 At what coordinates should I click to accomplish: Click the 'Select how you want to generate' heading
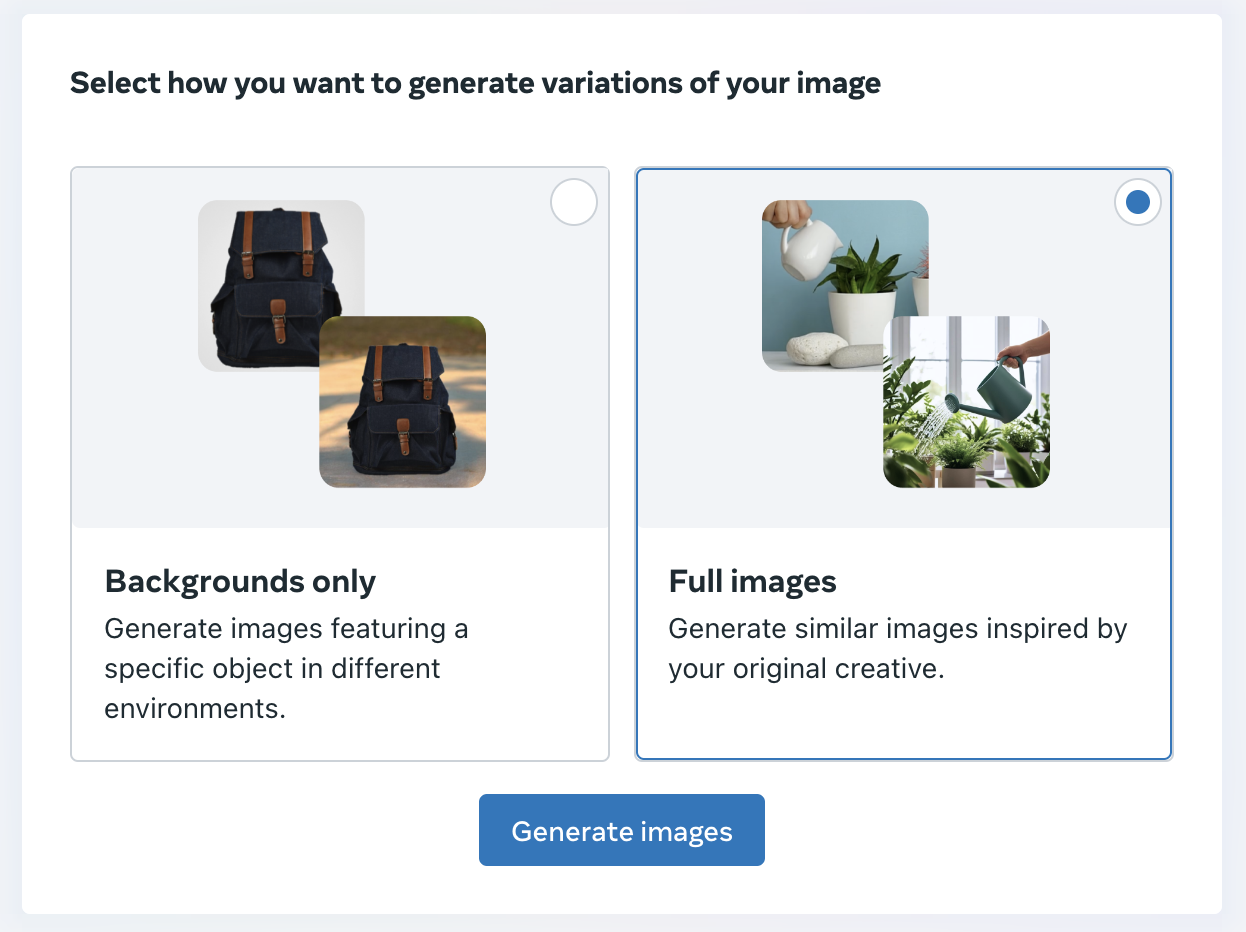coord(475,82)
